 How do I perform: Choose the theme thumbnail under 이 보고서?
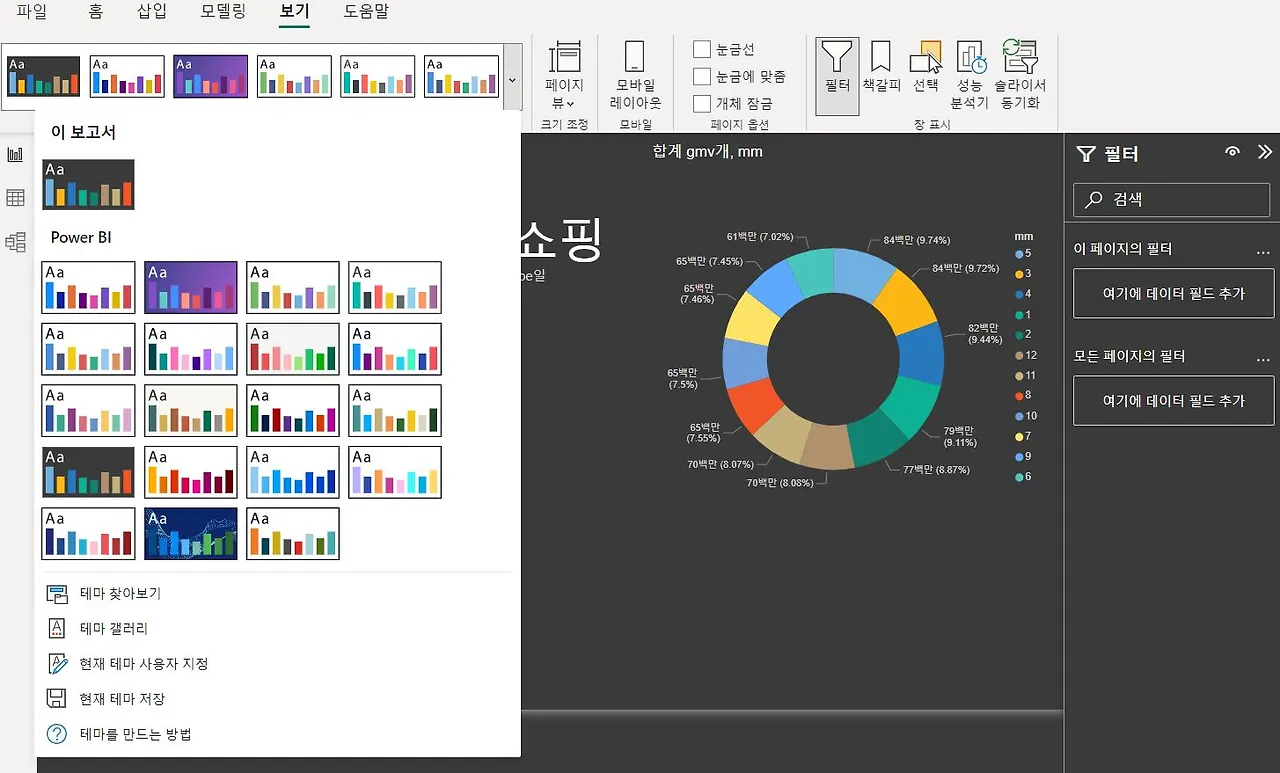88,184
